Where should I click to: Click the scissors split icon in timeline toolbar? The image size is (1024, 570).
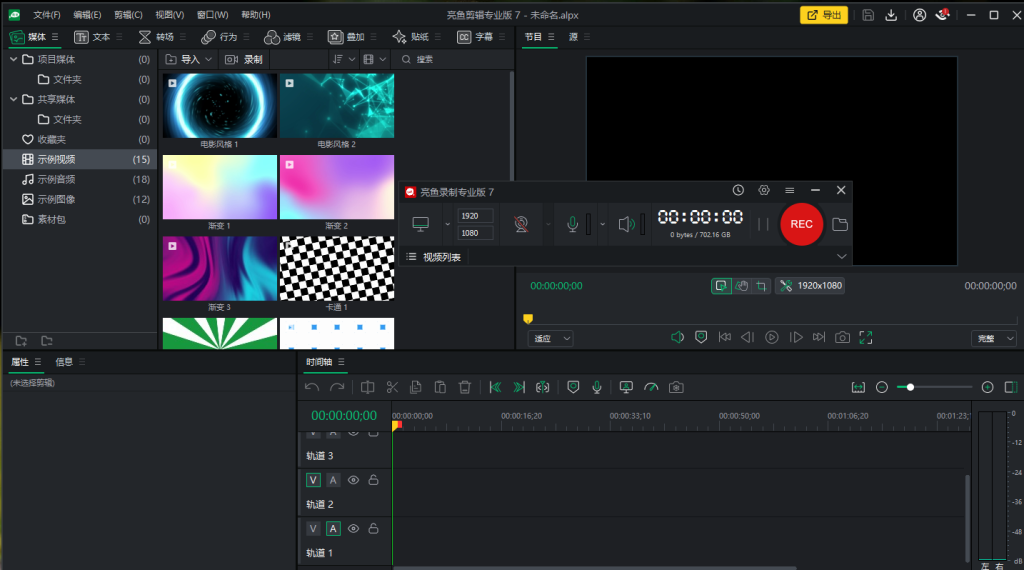[391, 387]
